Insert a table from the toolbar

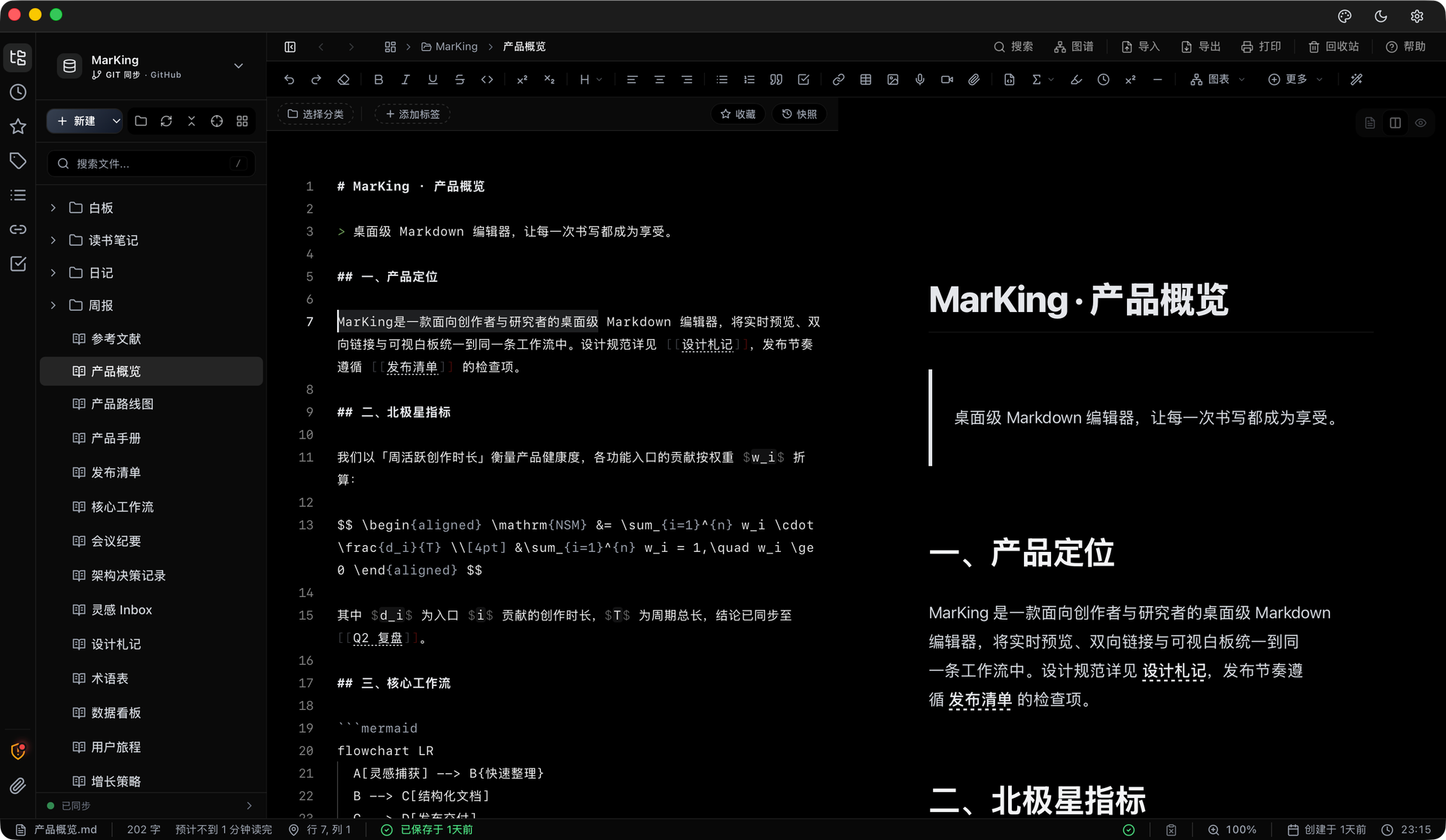point(866,80)
